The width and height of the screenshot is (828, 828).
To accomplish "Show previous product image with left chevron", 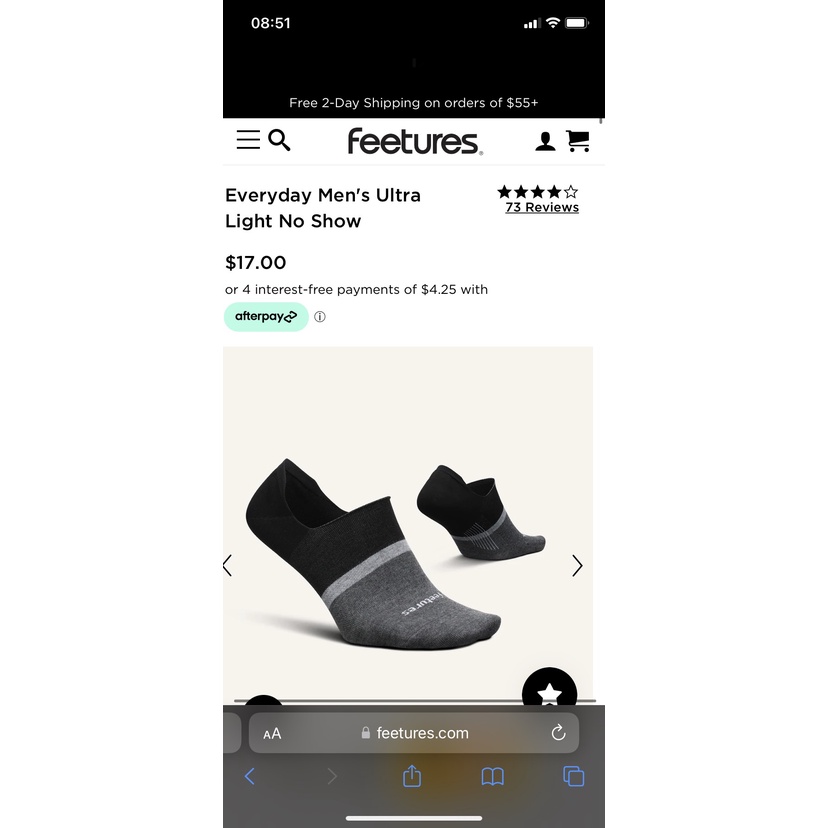I will pos(228,566).
